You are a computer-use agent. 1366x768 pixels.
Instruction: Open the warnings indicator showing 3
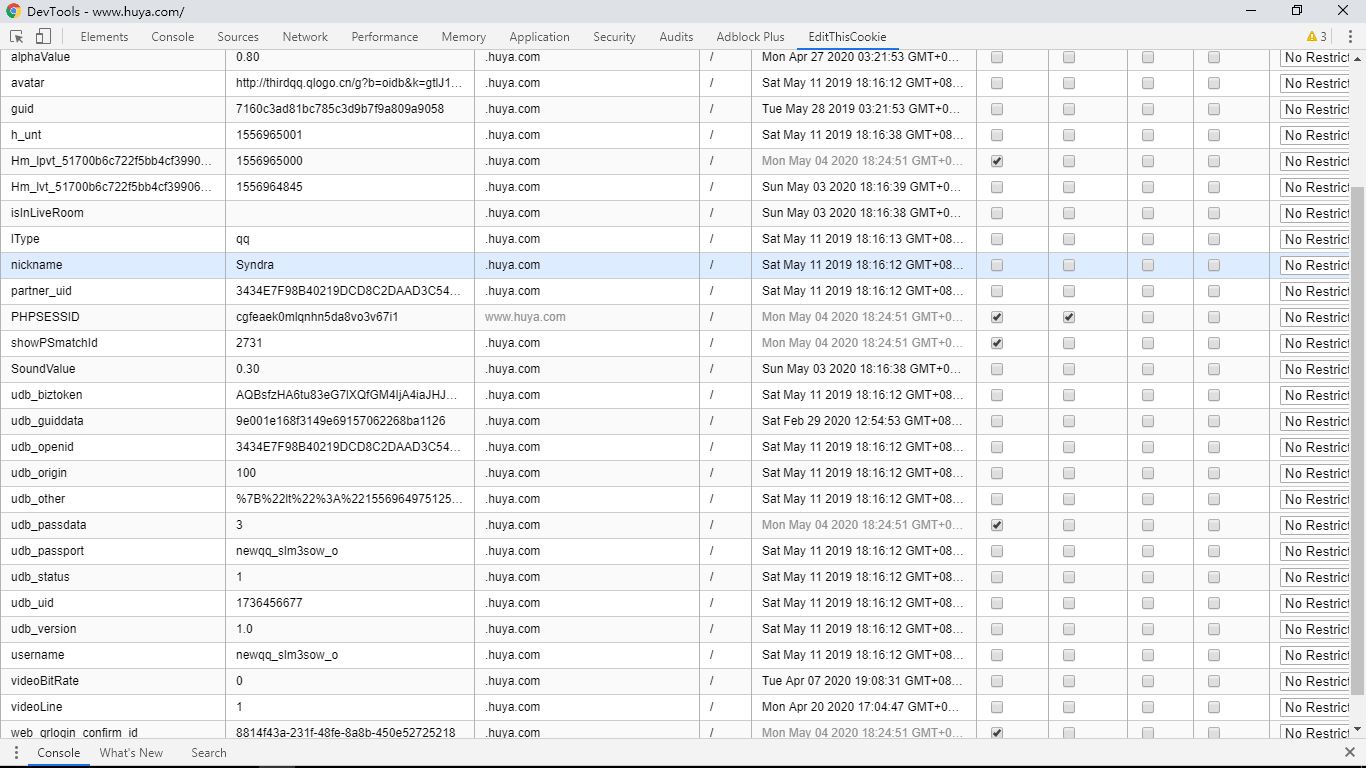[1317, 36]
